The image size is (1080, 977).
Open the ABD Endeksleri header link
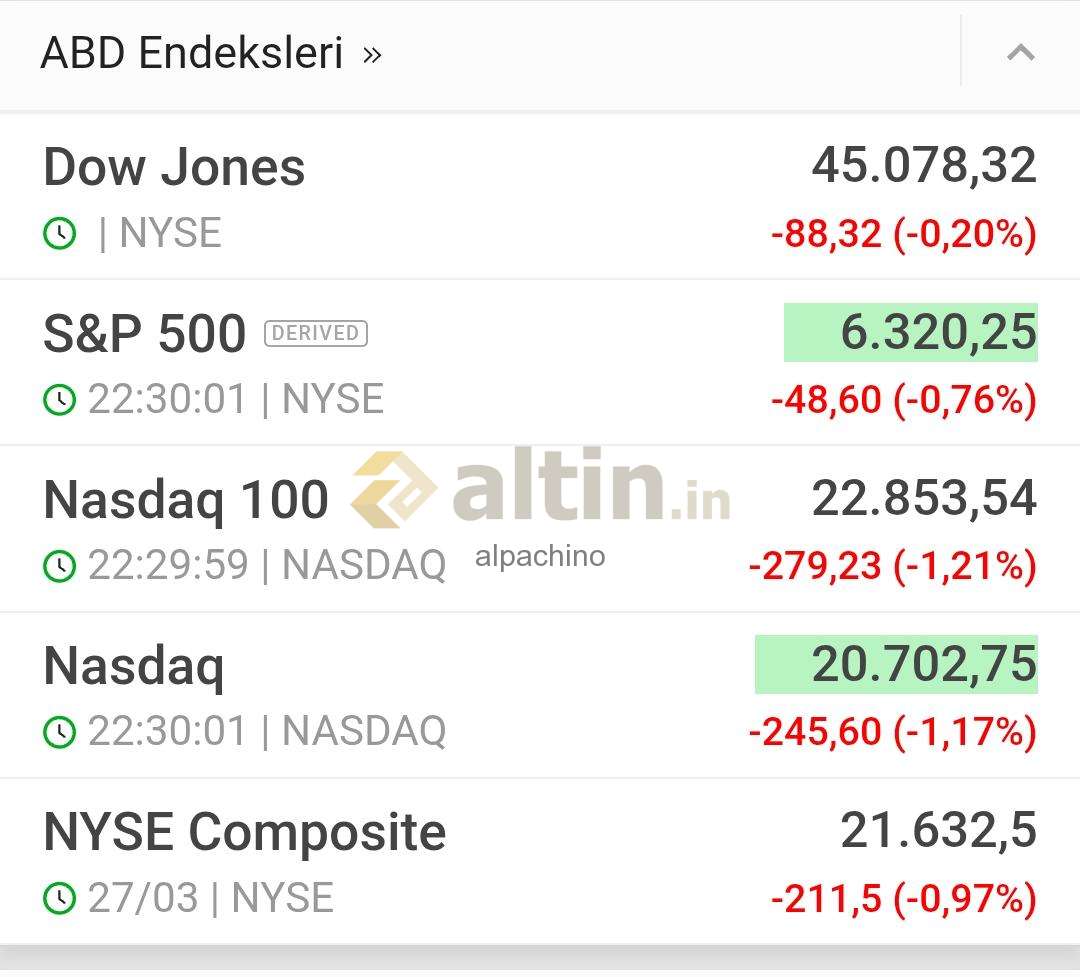tap(191, 53)
